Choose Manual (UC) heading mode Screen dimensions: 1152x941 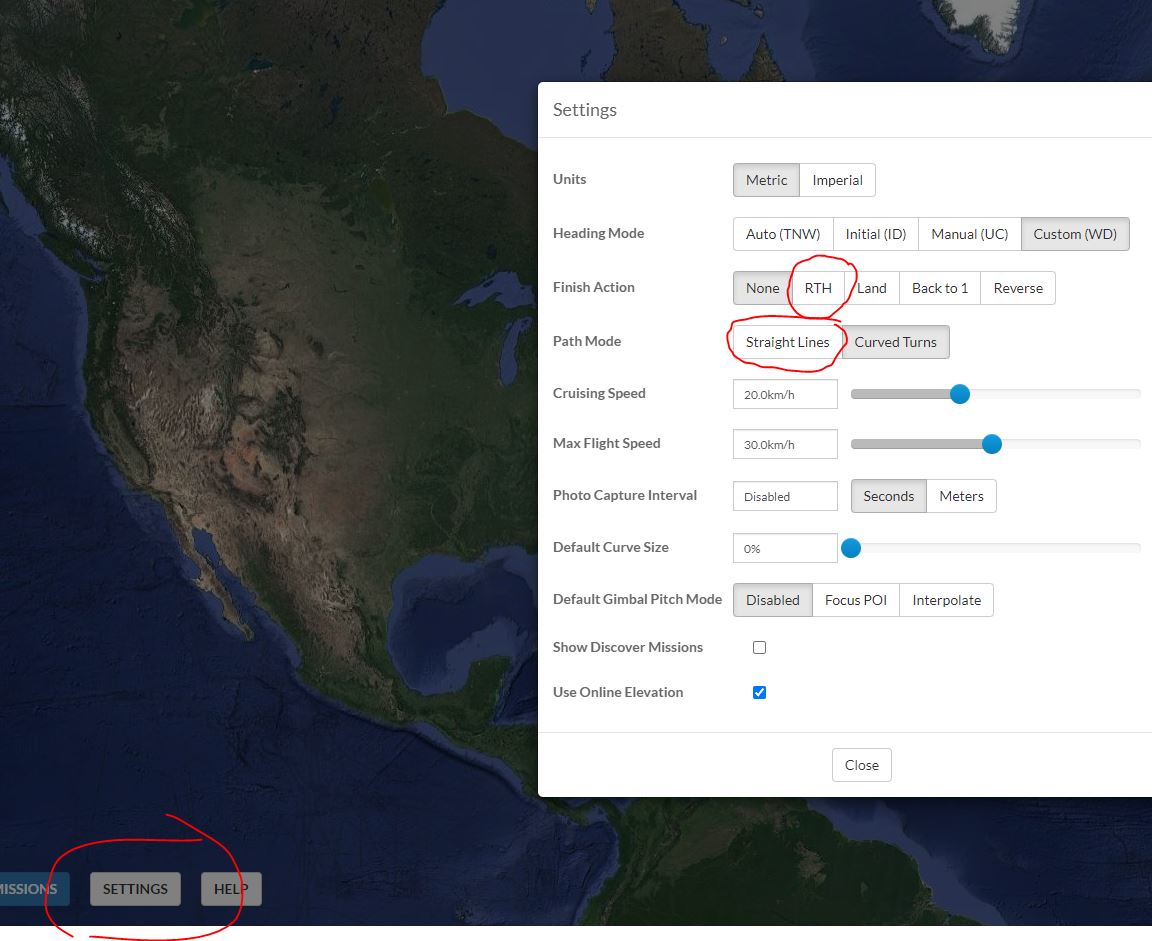tap(970, 234)
